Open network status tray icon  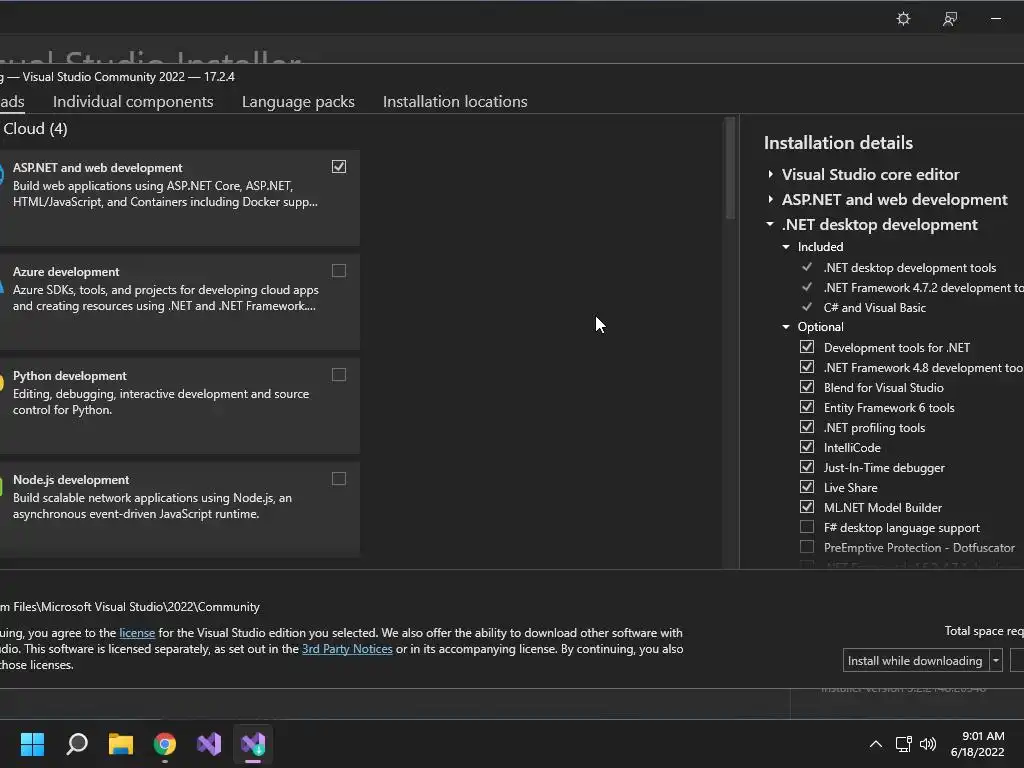[x=903, y=744]
